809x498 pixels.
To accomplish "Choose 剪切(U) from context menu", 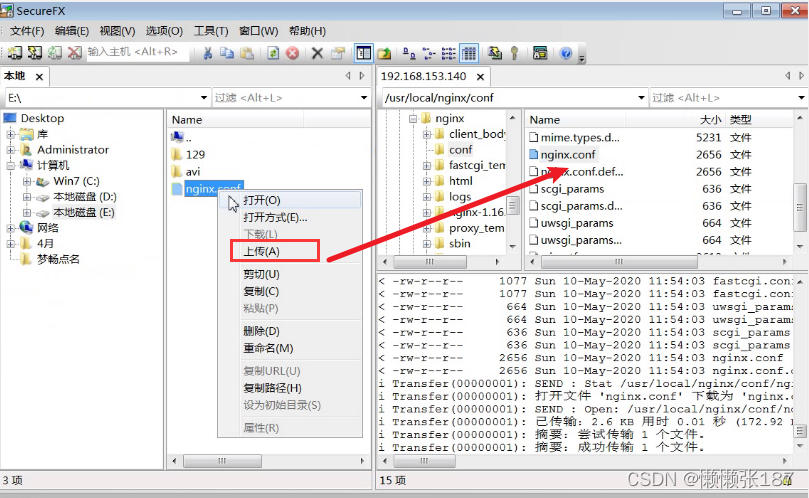I will click(290, 274).
